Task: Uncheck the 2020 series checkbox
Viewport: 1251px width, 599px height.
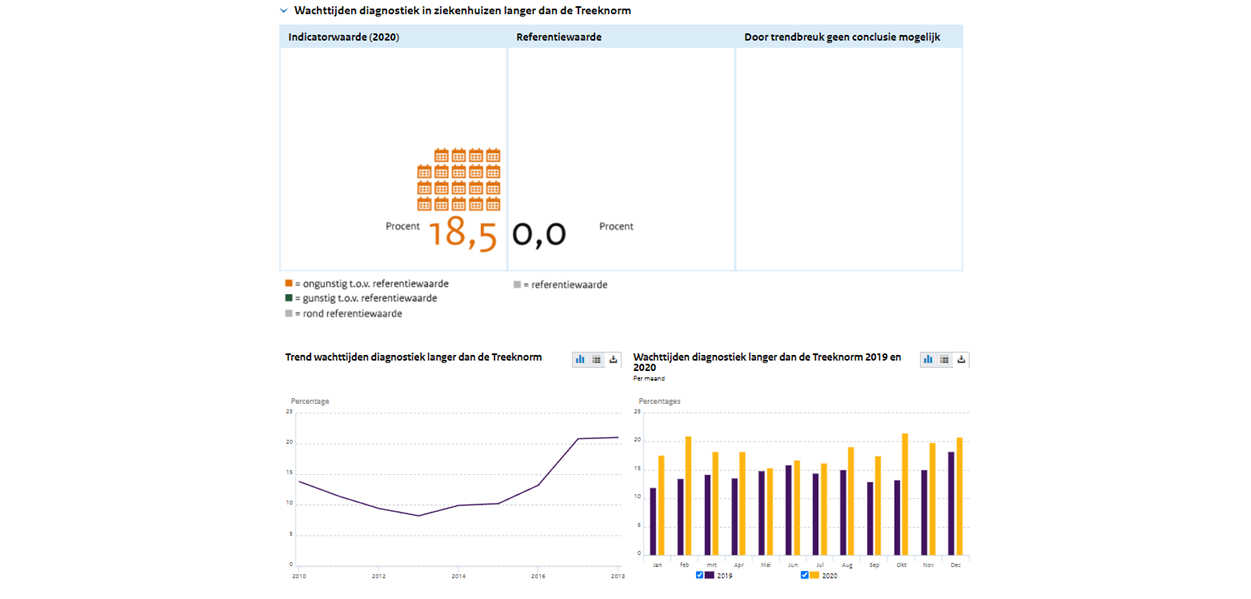Action: click(x=805, y=575)
